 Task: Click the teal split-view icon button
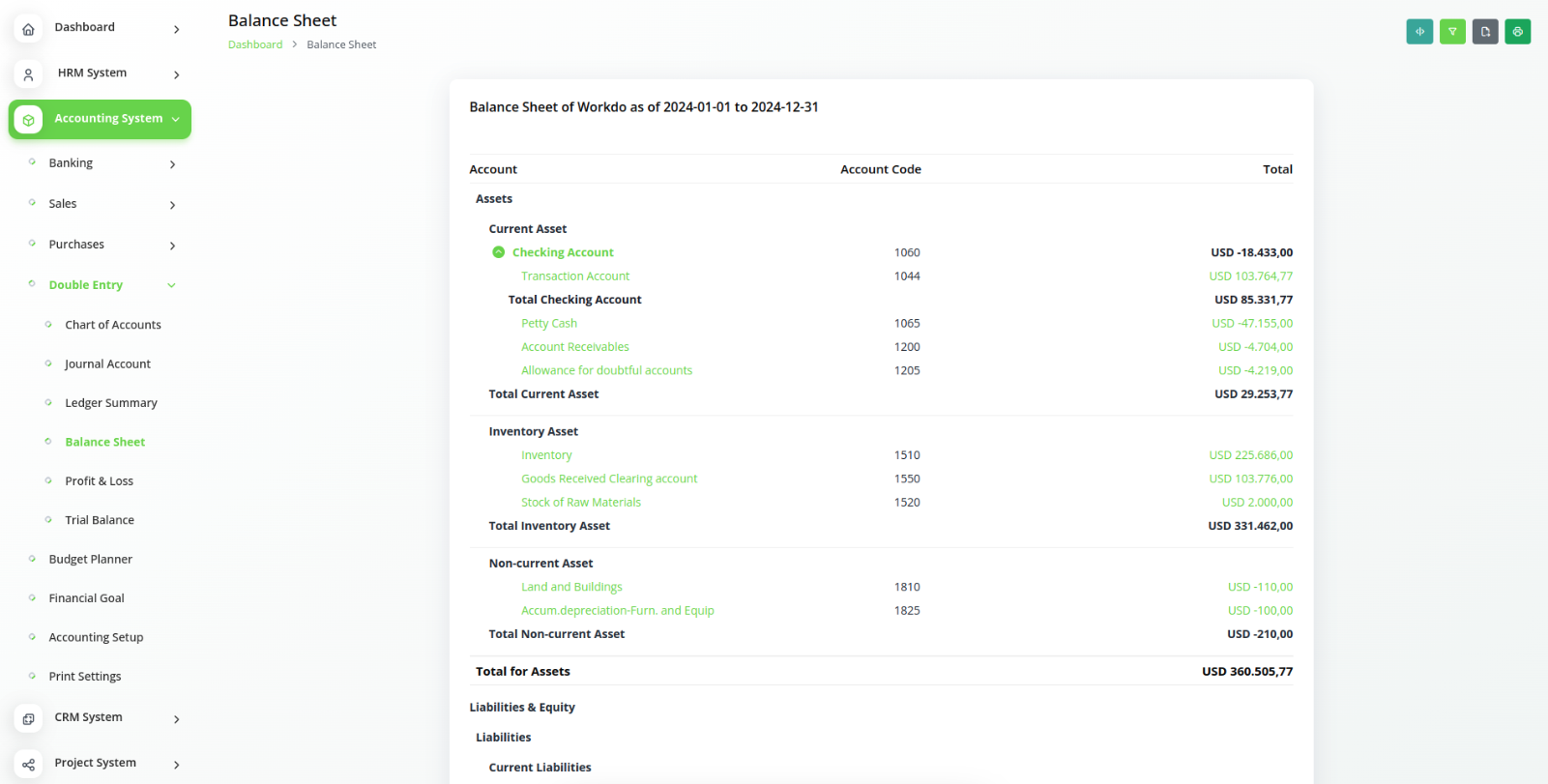tap(1419, 32)
